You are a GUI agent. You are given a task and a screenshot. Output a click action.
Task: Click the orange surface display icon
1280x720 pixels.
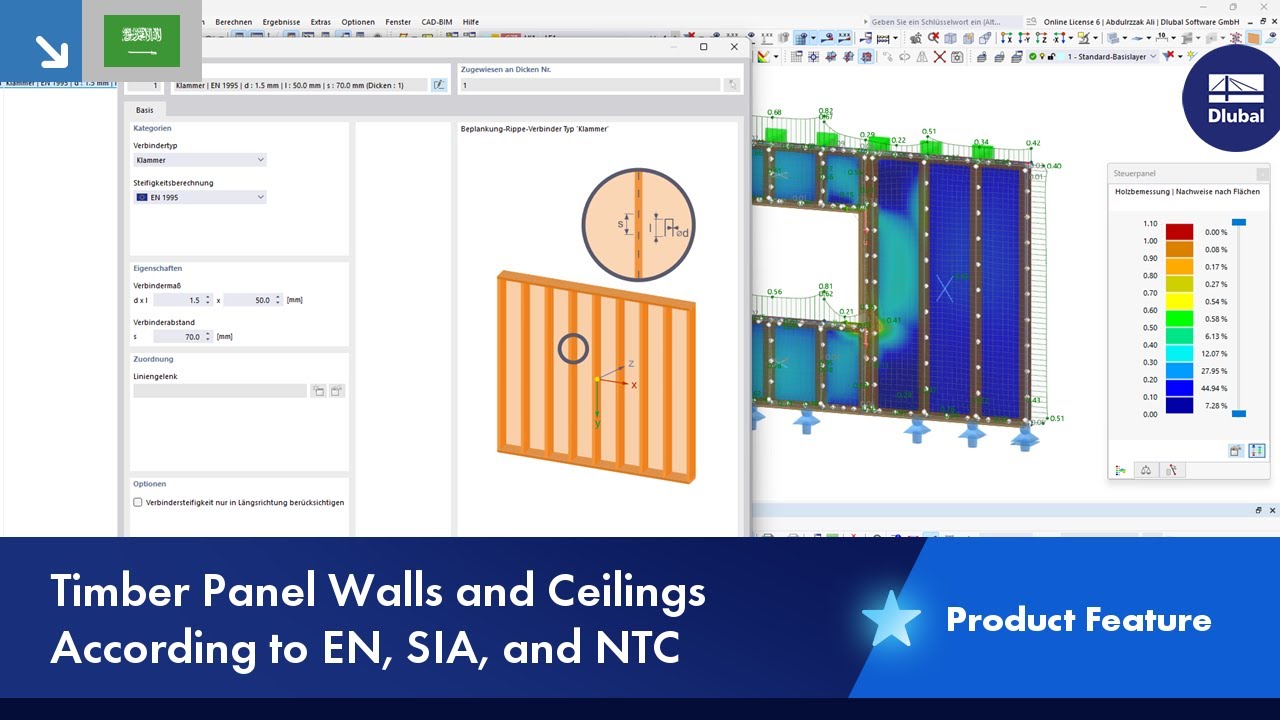[1253, 38]
